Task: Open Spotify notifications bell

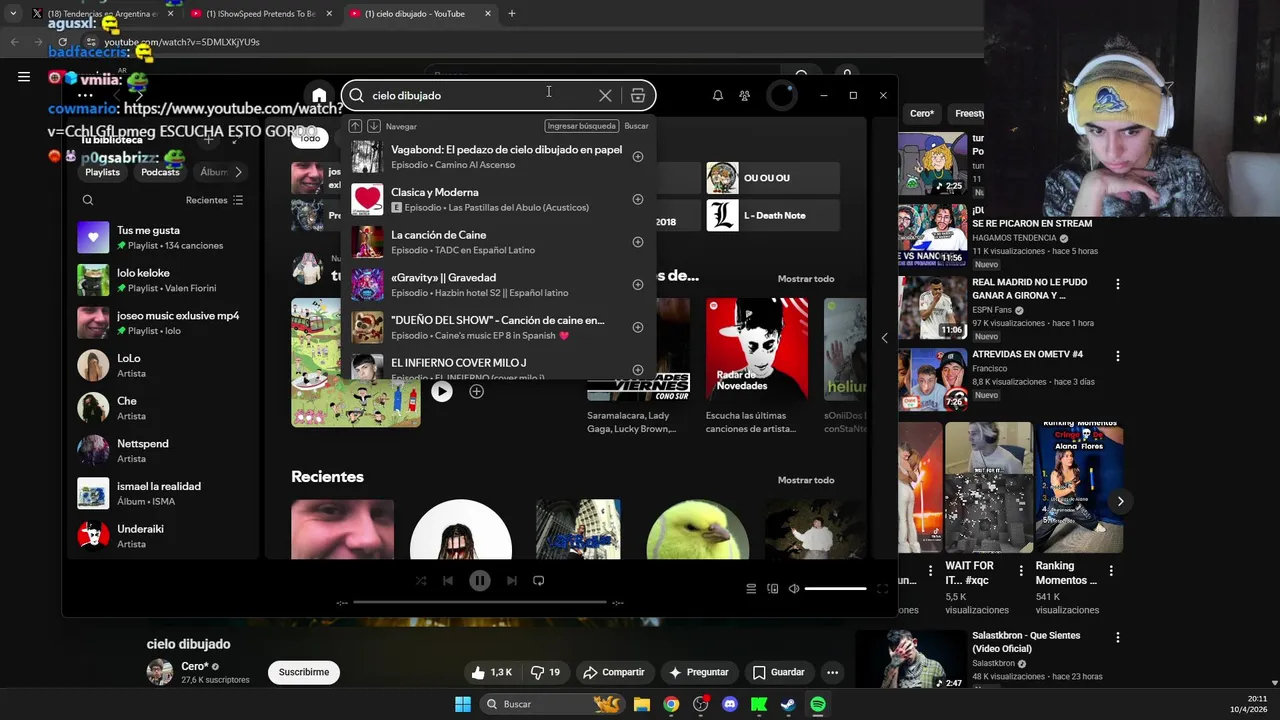Action: pyautogui.click(x=717, y=95)
